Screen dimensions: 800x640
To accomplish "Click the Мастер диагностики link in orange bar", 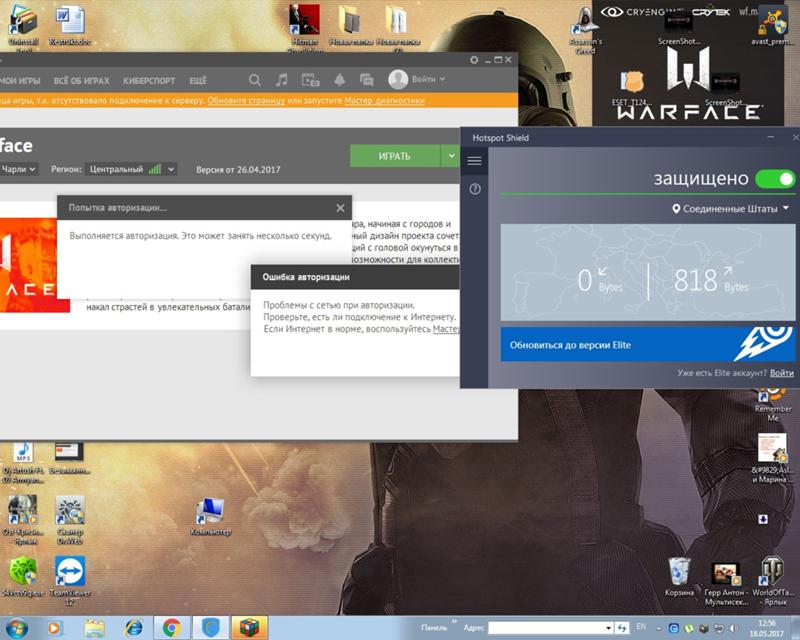I will click(x=384, y=101).
